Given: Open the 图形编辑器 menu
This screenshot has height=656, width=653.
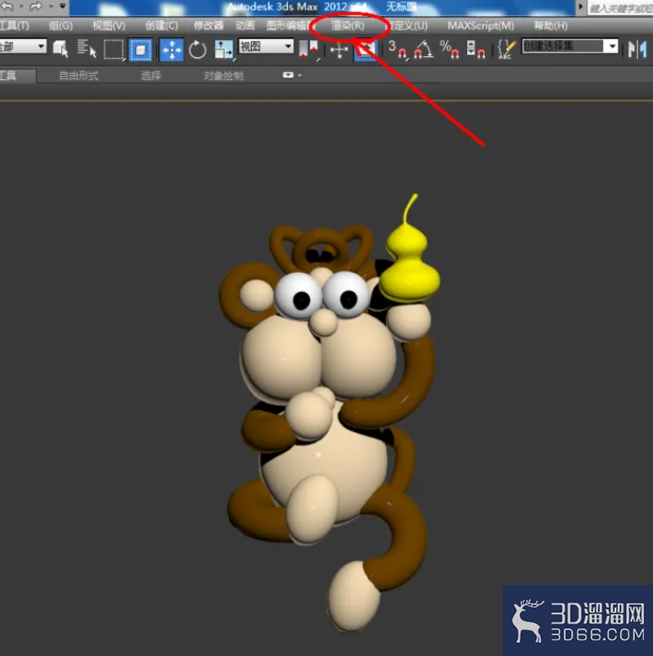Looking at the screenshot, I should coord(289,26).
